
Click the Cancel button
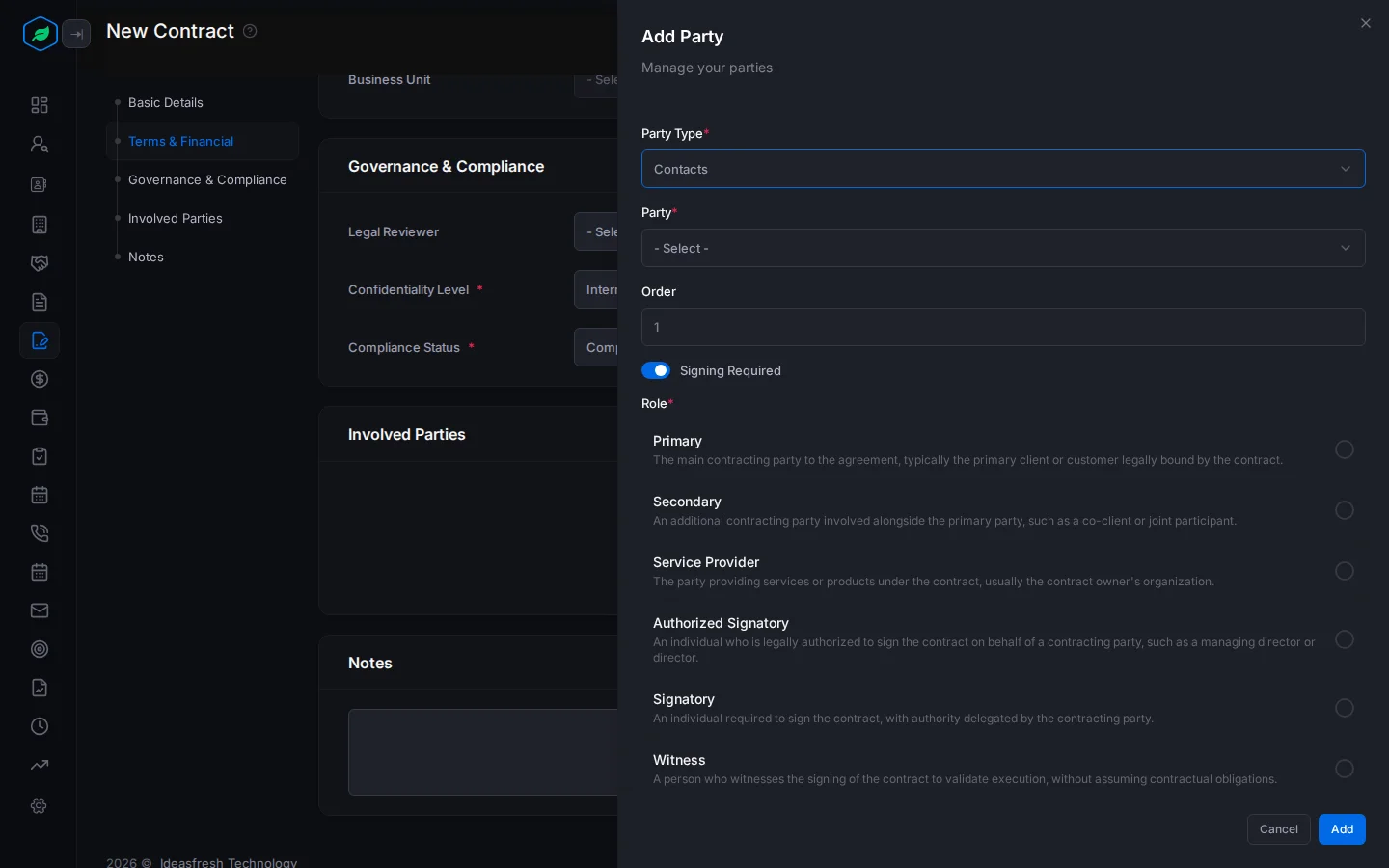click(1279, 829)
